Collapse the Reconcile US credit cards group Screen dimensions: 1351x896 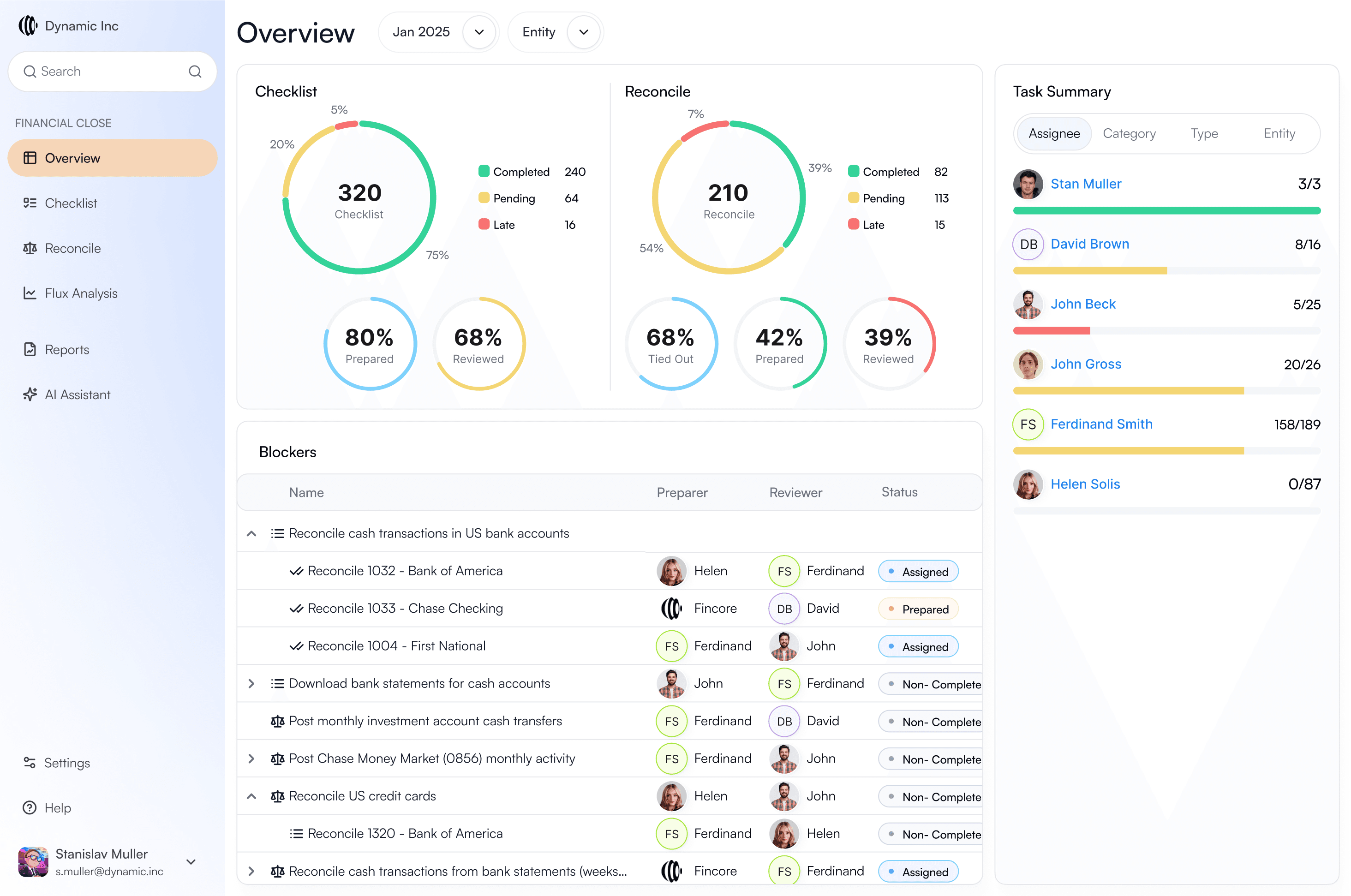[251, 796]
